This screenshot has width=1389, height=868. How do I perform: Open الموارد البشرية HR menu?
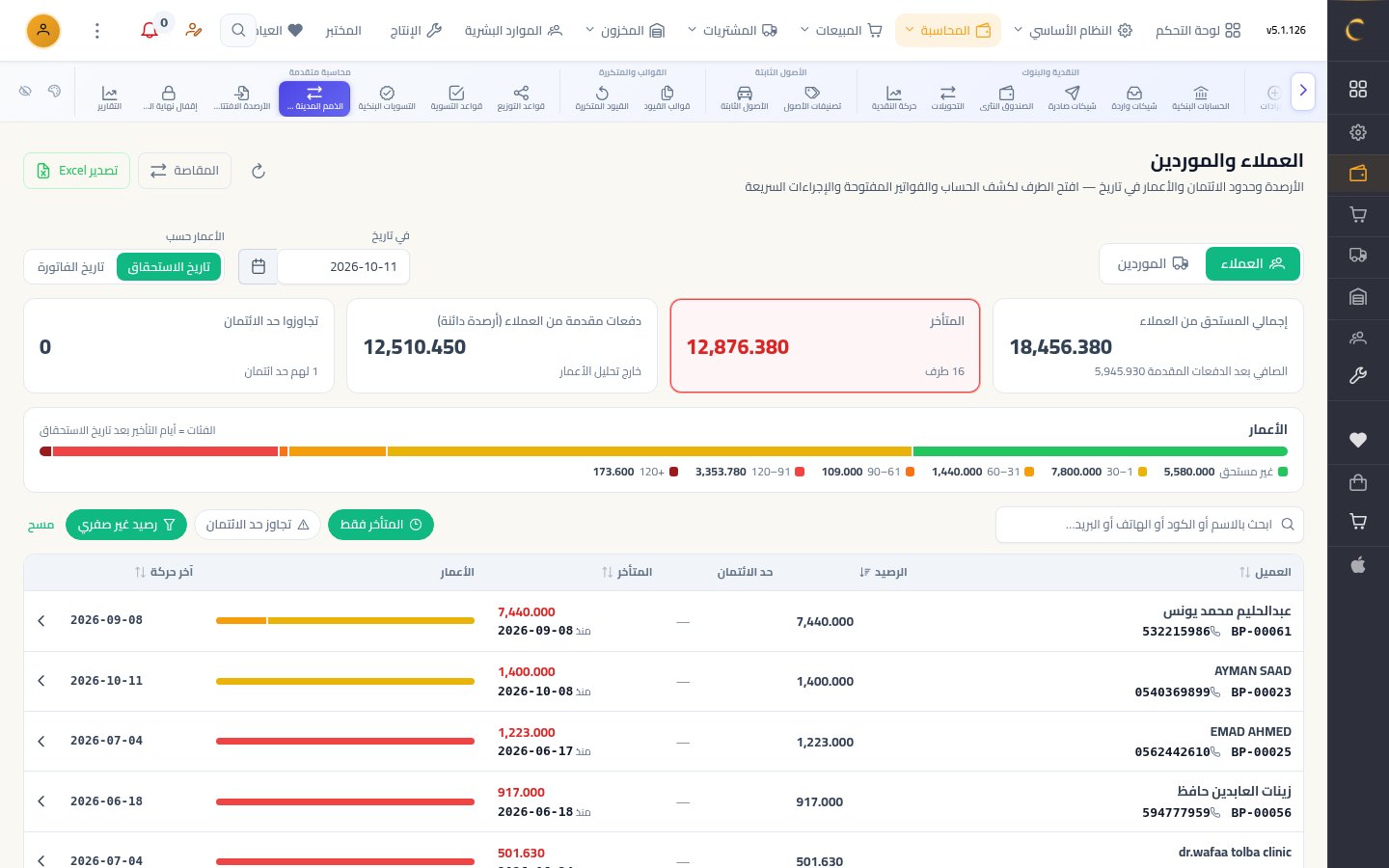click(513, 31)
